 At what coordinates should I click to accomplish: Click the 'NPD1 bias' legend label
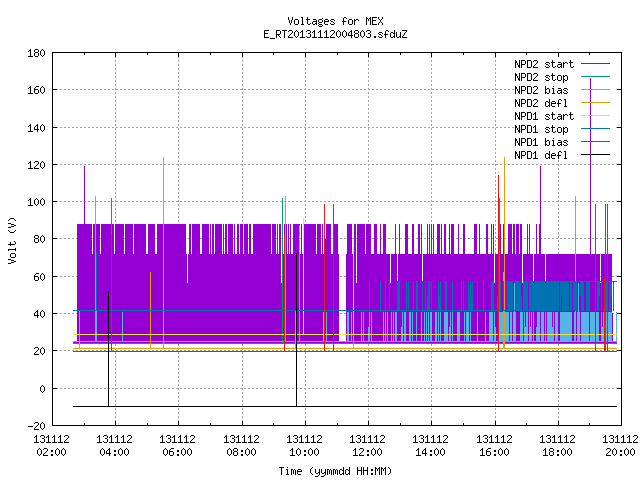coord(541,142)
